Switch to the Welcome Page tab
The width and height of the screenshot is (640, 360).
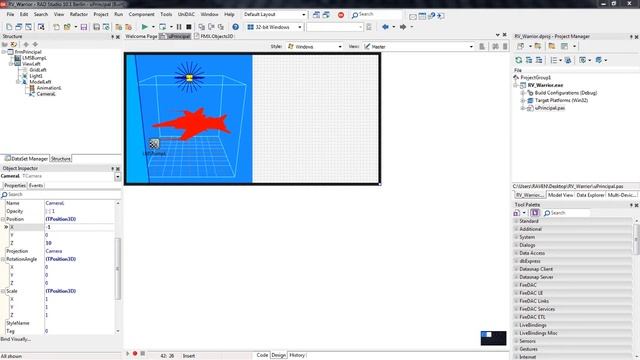(141, 36)
